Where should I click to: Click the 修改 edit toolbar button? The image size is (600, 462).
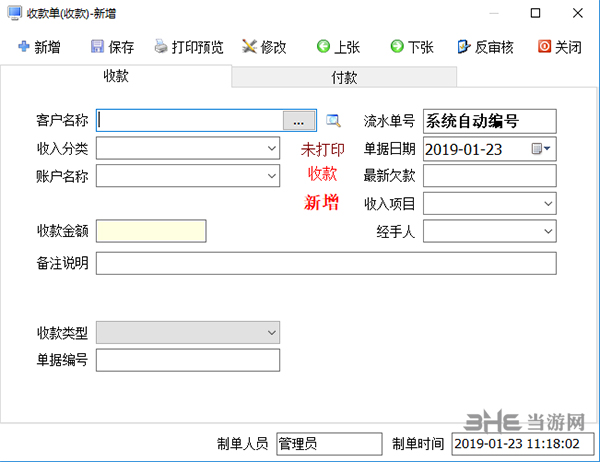[x=264, y=47]
